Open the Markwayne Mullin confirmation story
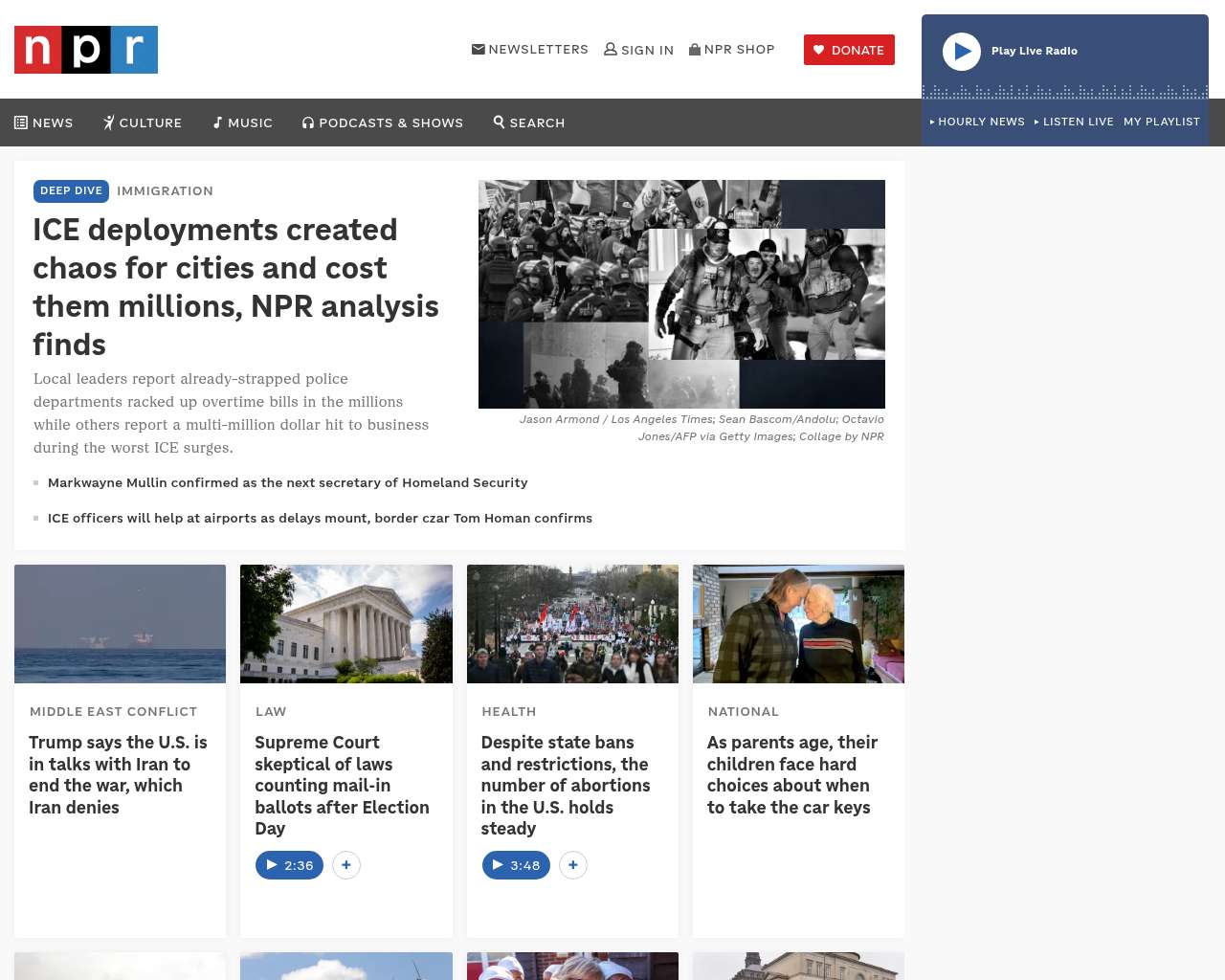This screenshot has height=980, width=1225. coord(287,482)
